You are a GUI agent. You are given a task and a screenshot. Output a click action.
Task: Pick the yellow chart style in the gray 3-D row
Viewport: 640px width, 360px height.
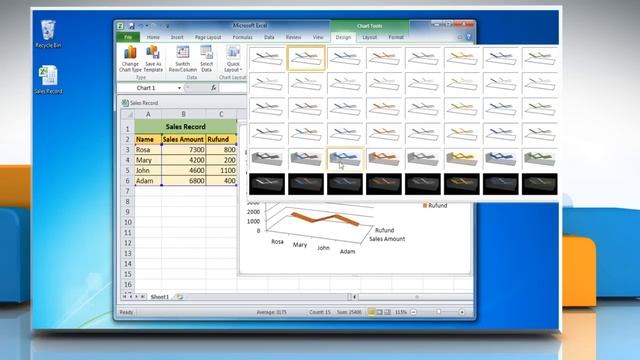462,159
